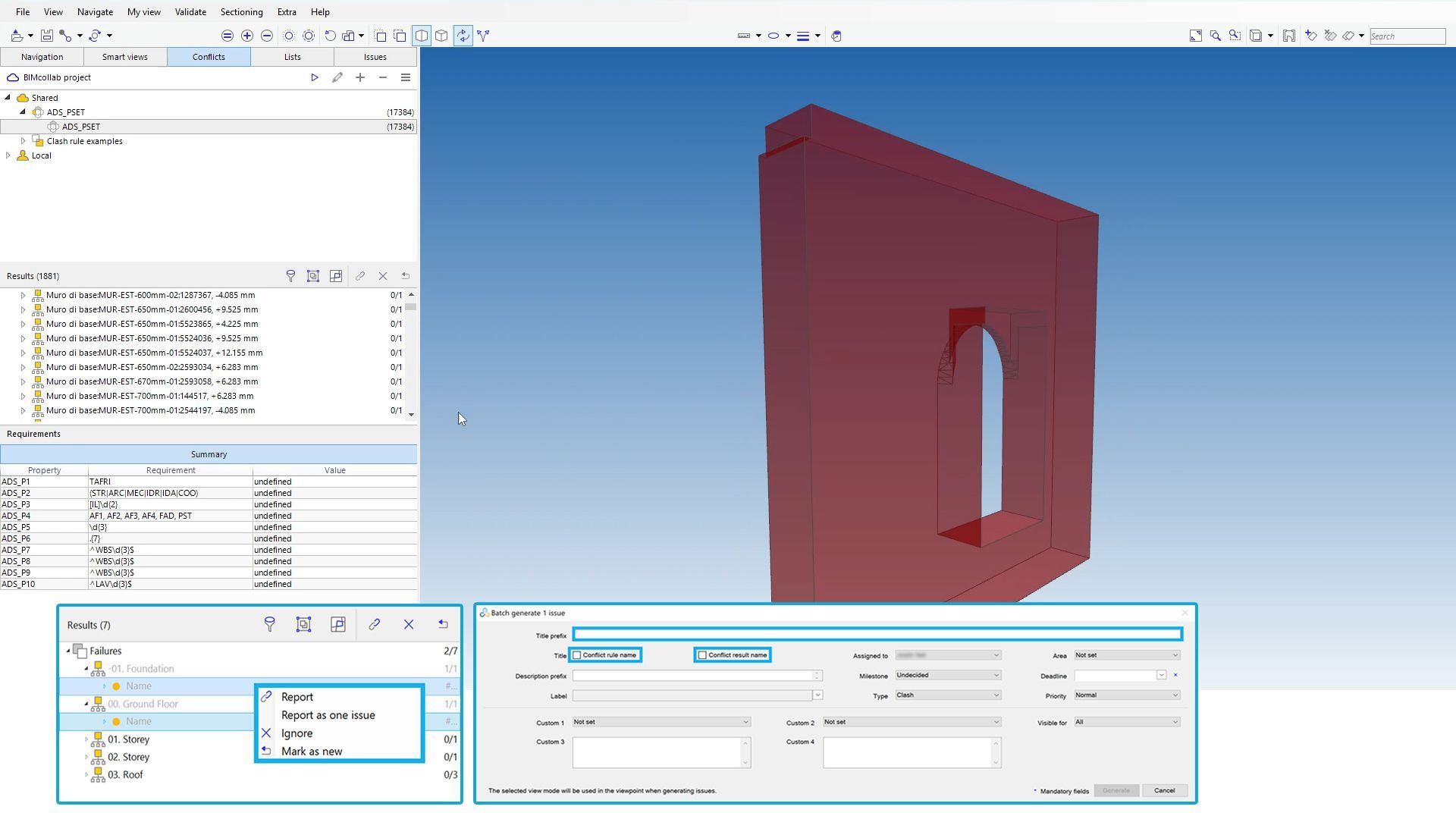This screenshot has height=819, width=1456.
Task: Open the Priority dropdown
Action: coord(1126,695)
